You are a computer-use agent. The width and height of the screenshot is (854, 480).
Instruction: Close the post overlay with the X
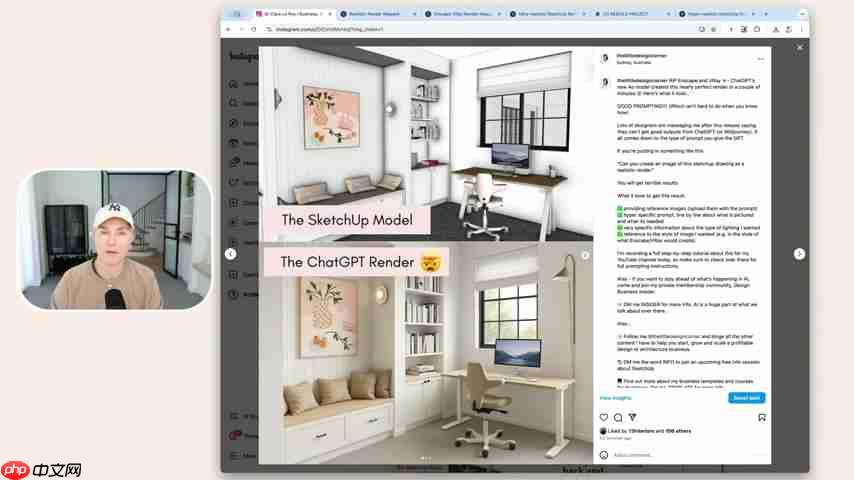[800, 47]
